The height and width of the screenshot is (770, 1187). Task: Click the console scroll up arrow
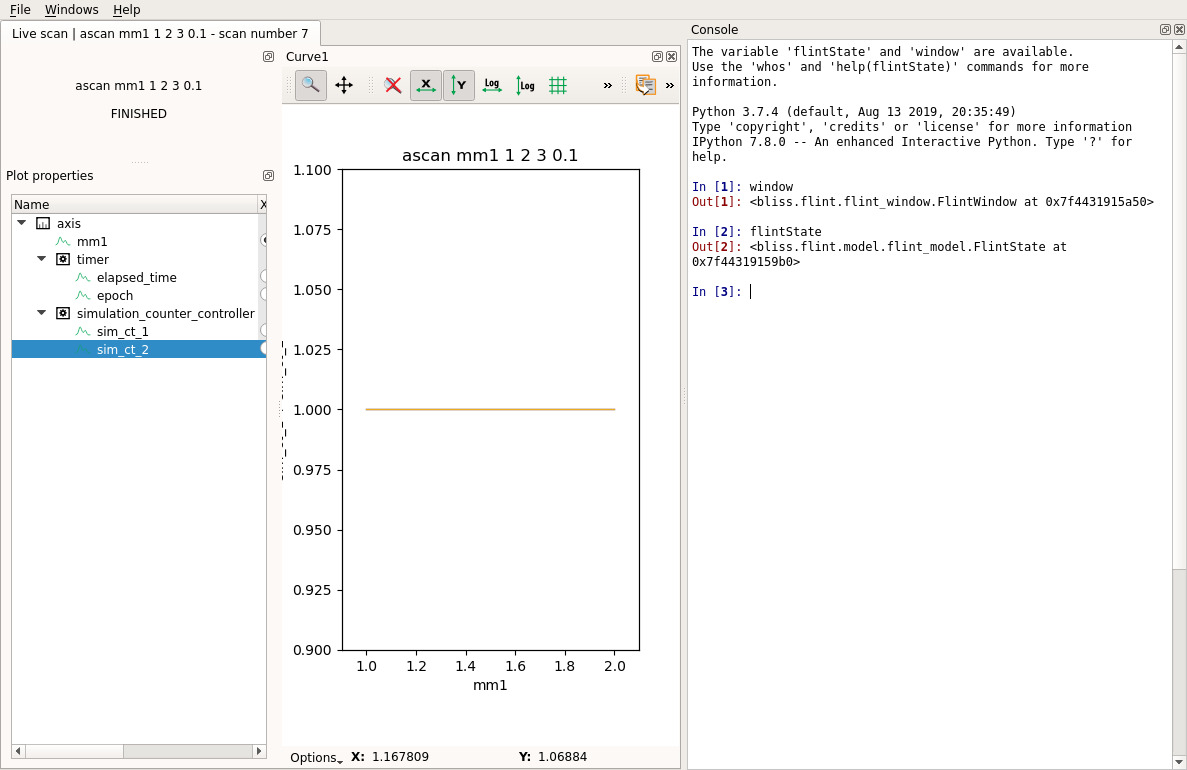[x=1179, y=47]
